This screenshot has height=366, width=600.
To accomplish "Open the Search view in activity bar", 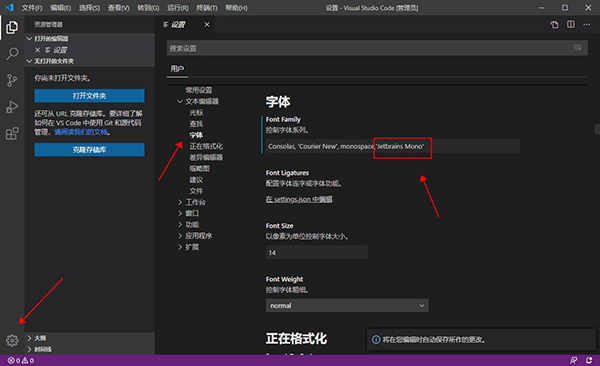I will 12,54.
